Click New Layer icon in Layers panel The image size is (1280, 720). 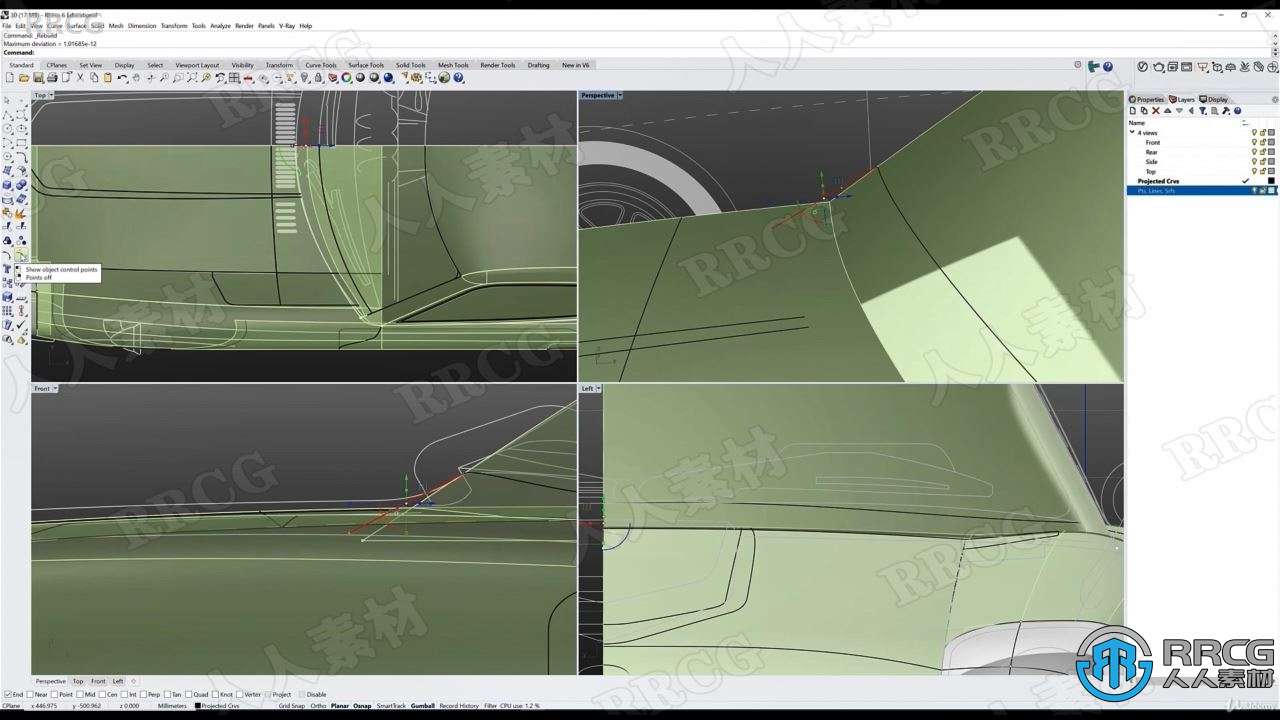tap(1133, 111)
